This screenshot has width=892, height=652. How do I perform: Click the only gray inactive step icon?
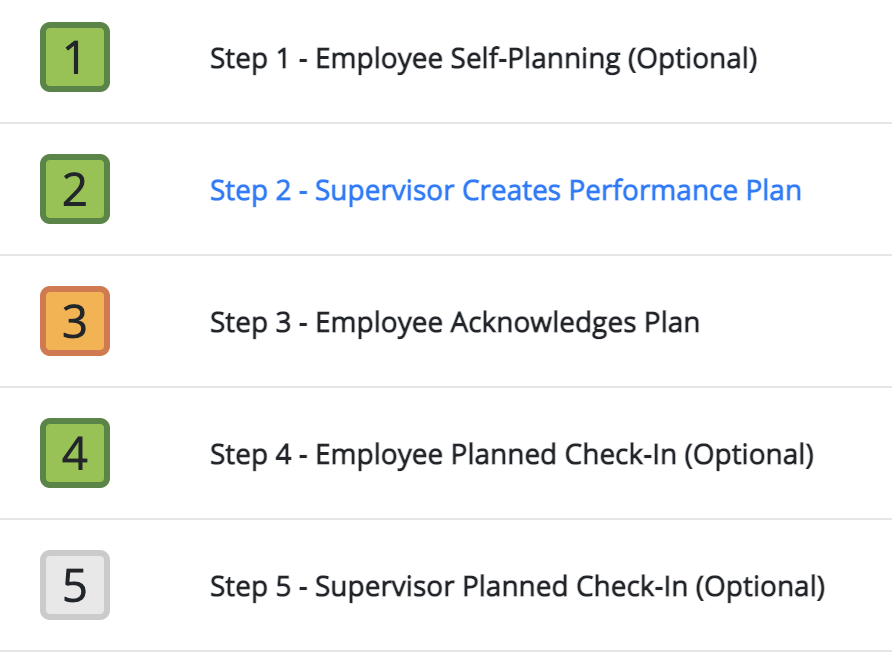point(75,585)
